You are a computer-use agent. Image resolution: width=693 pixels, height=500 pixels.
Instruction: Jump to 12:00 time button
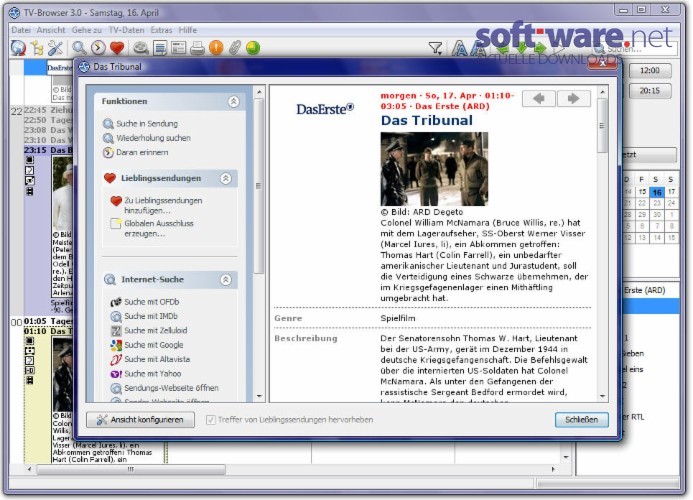649,70
